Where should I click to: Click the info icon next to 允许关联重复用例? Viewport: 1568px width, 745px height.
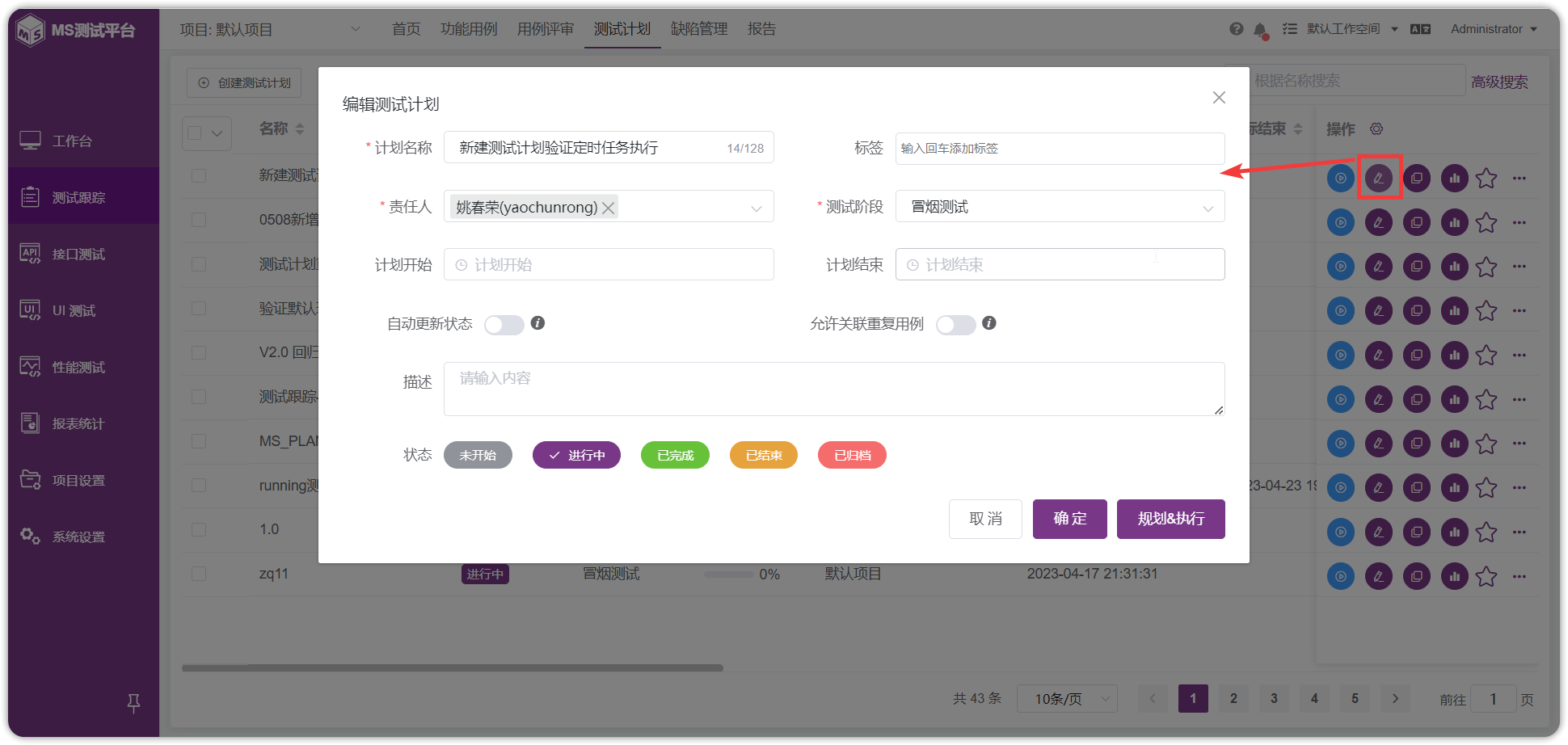click(988, 323)
